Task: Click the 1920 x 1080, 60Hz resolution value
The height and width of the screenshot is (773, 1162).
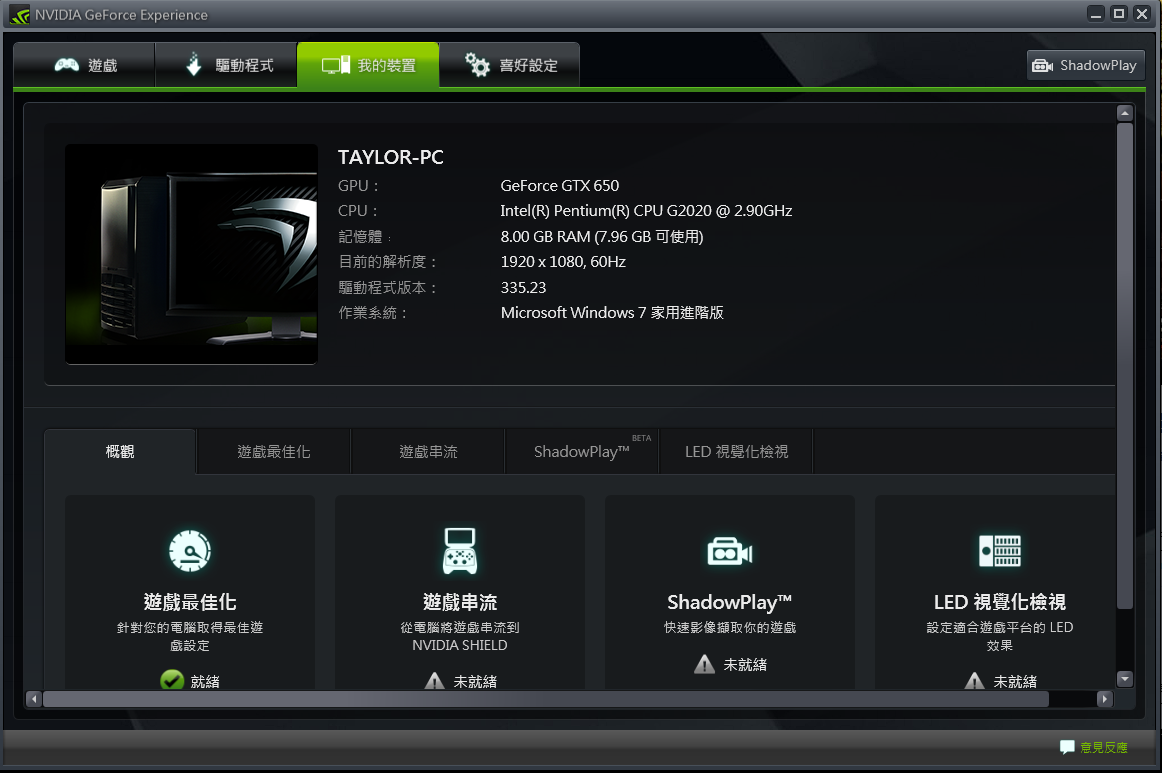Action: pos(563,262)
